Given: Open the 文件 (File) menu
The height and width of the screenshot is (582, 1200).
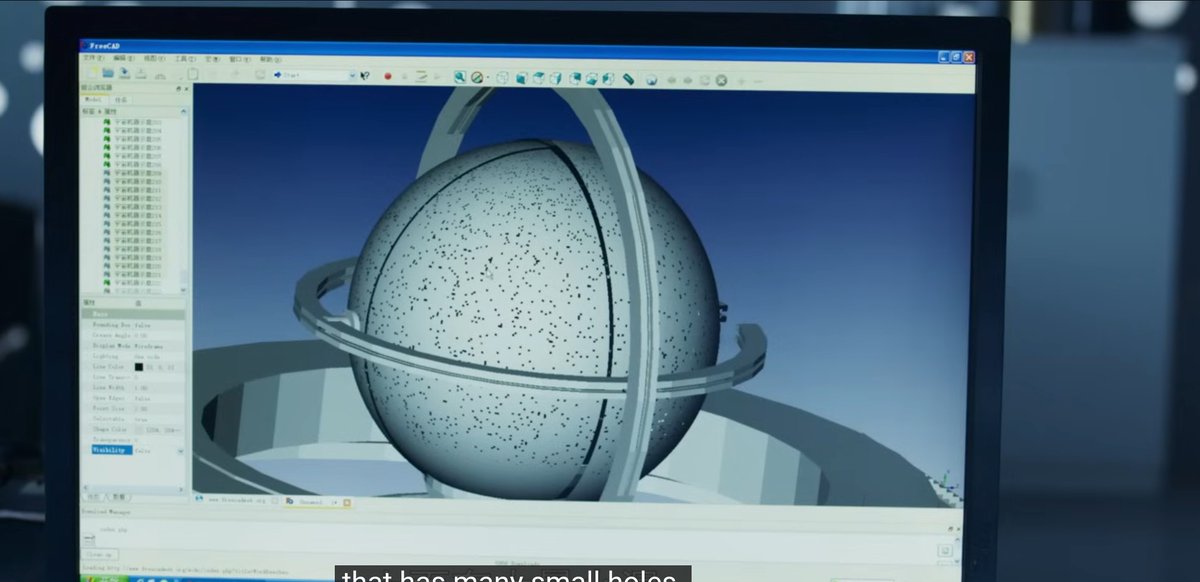Looking at the screenshot, I should point(94,58).
